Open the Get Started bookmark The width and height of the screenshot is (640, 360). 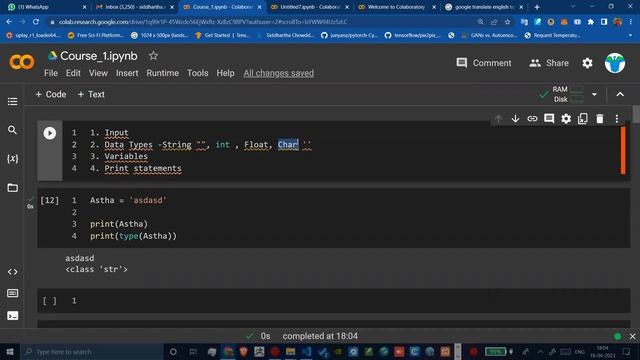click(x=222, y=36)
